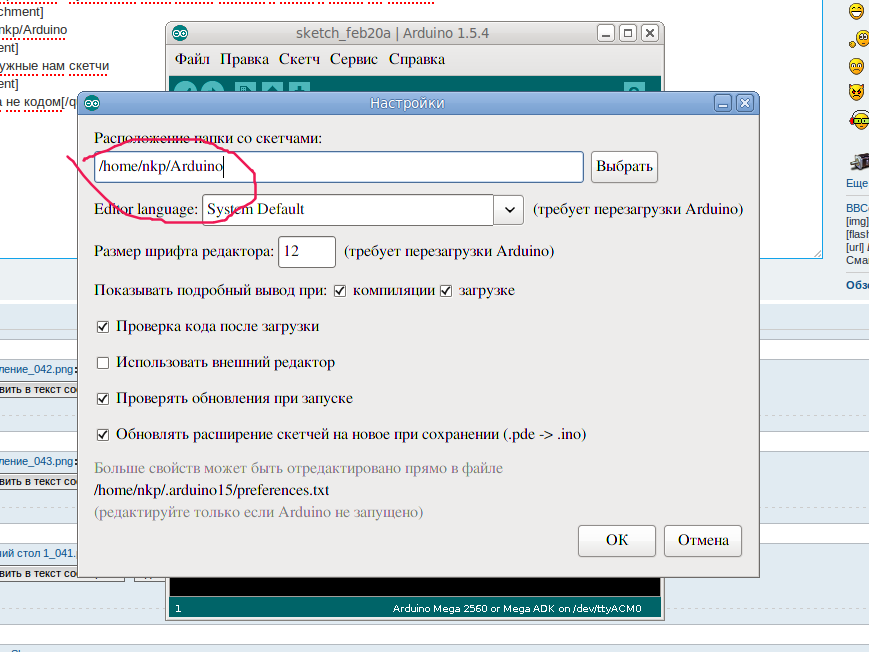Insert the laughing smiley emoticon

(857, 11)
